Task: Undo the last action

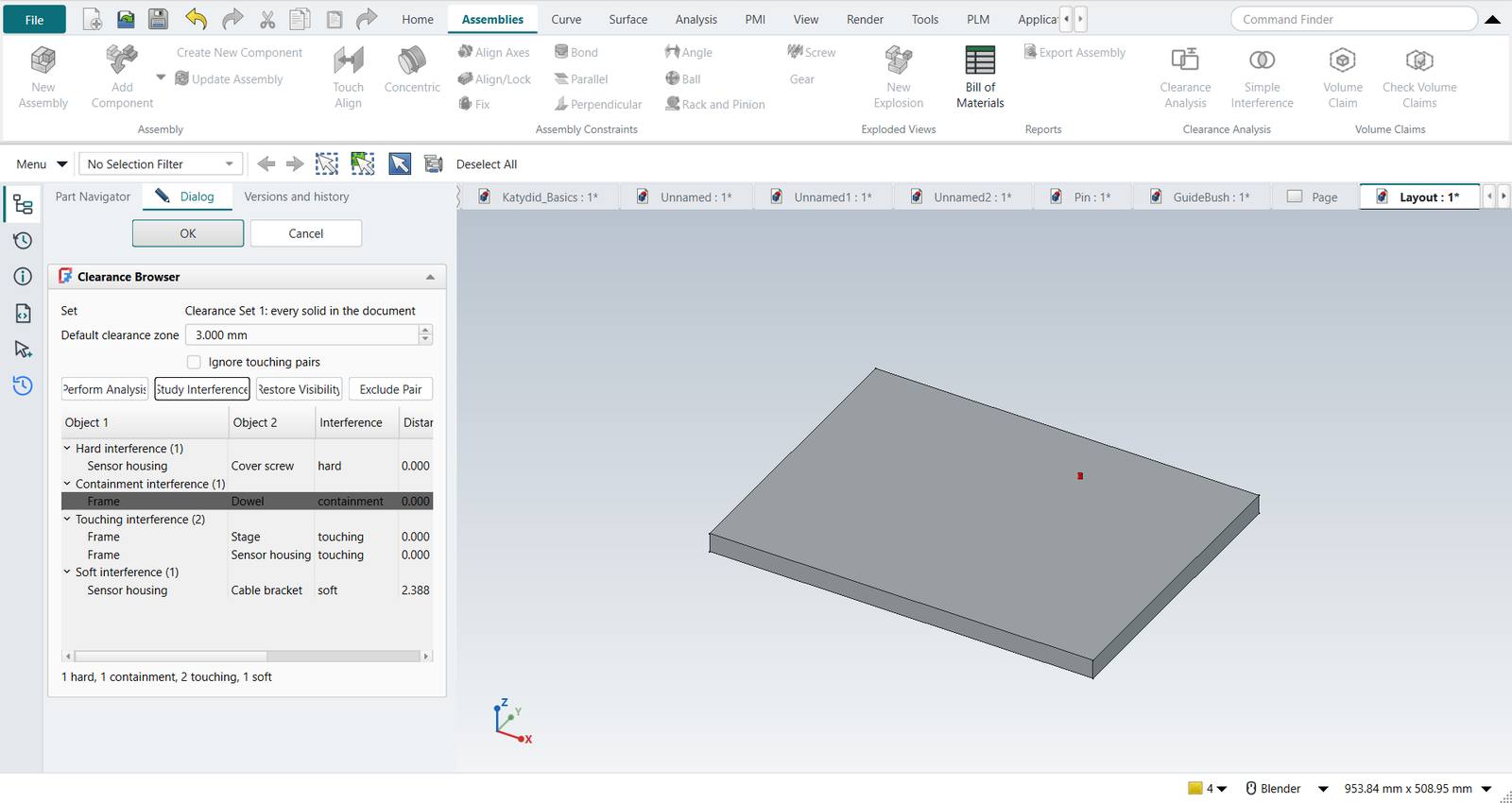Action: (196, 19)
